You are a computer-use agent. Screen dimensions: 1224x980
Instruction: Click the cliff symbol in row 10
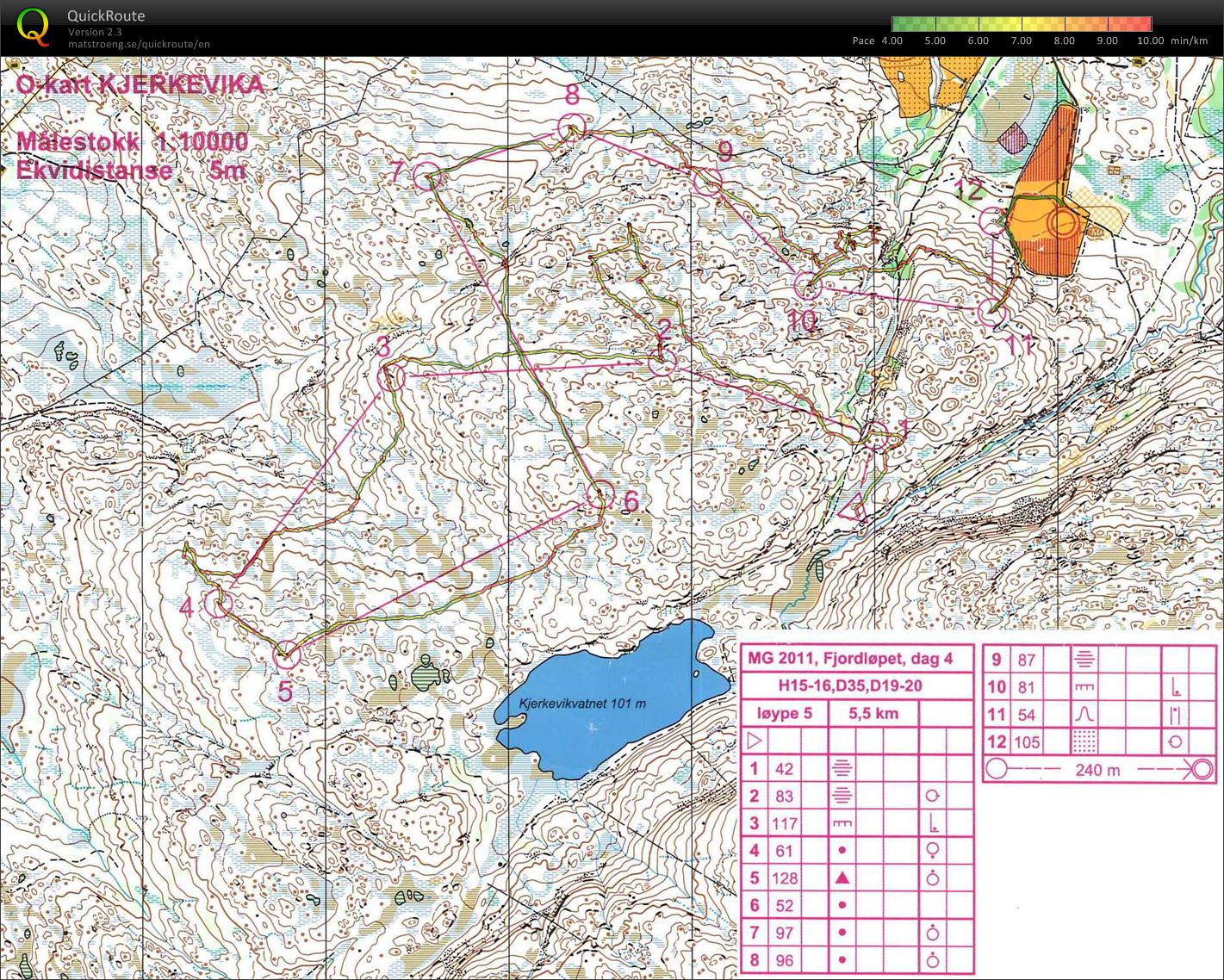1085,687
